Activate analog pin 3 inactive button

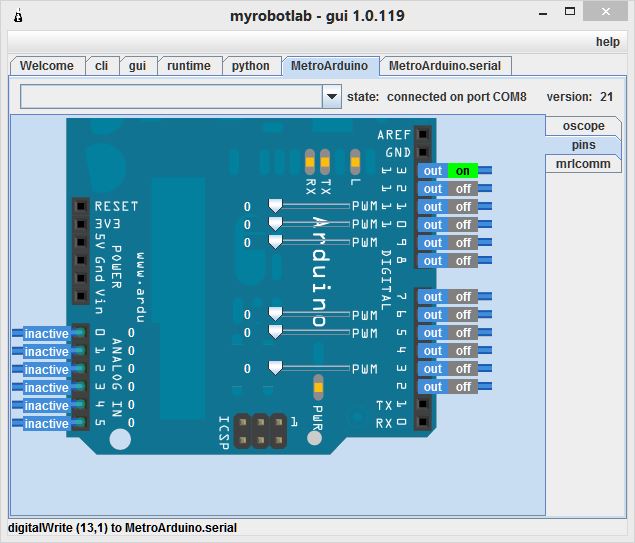(x=47, y=388)
